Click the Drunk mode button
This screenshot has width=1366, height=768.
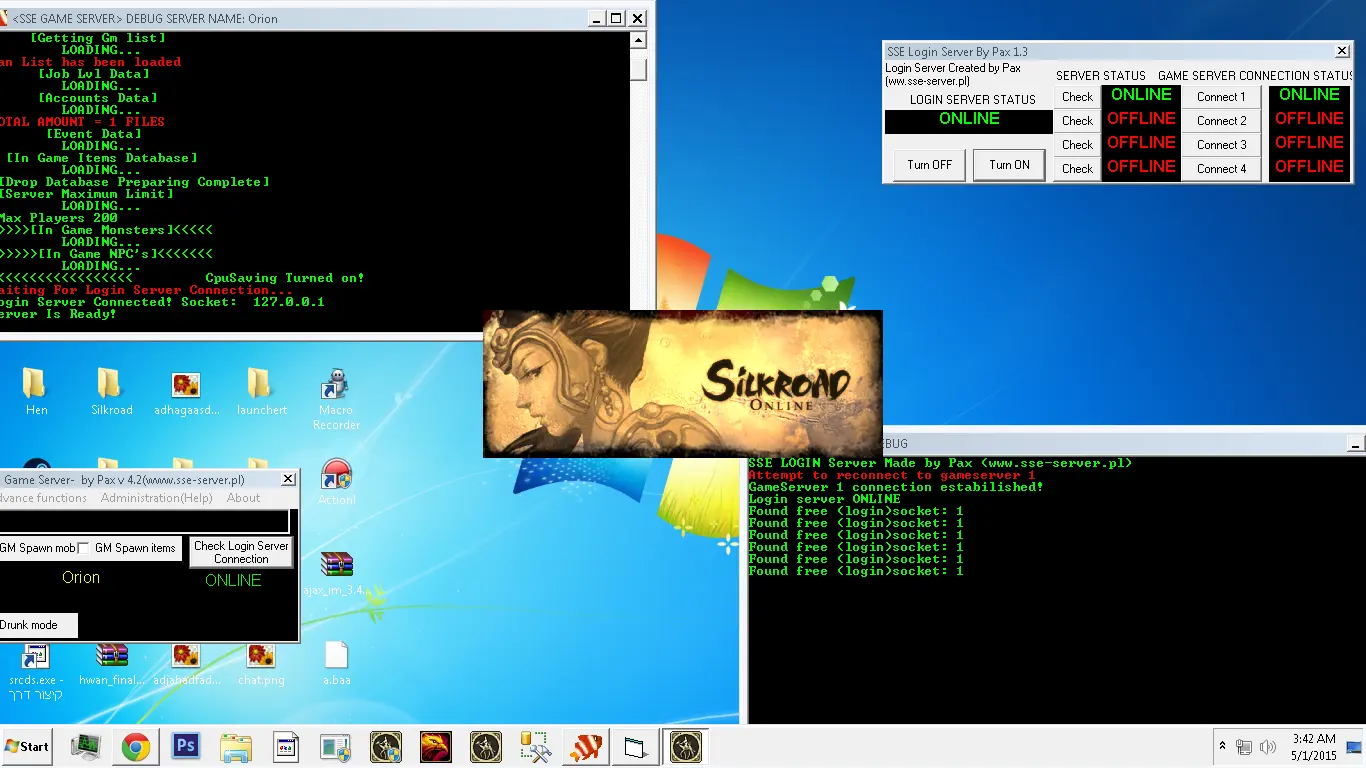tap(37, 625)
